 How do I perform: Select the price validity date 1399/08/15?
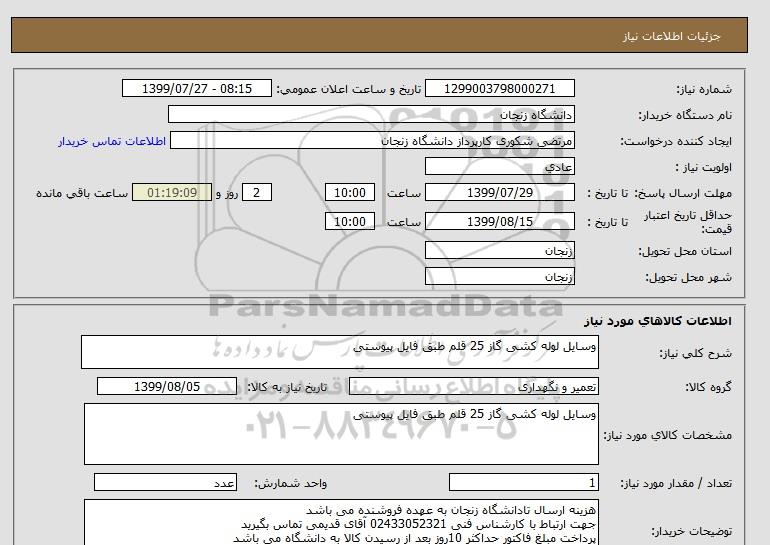click(499, 221)
